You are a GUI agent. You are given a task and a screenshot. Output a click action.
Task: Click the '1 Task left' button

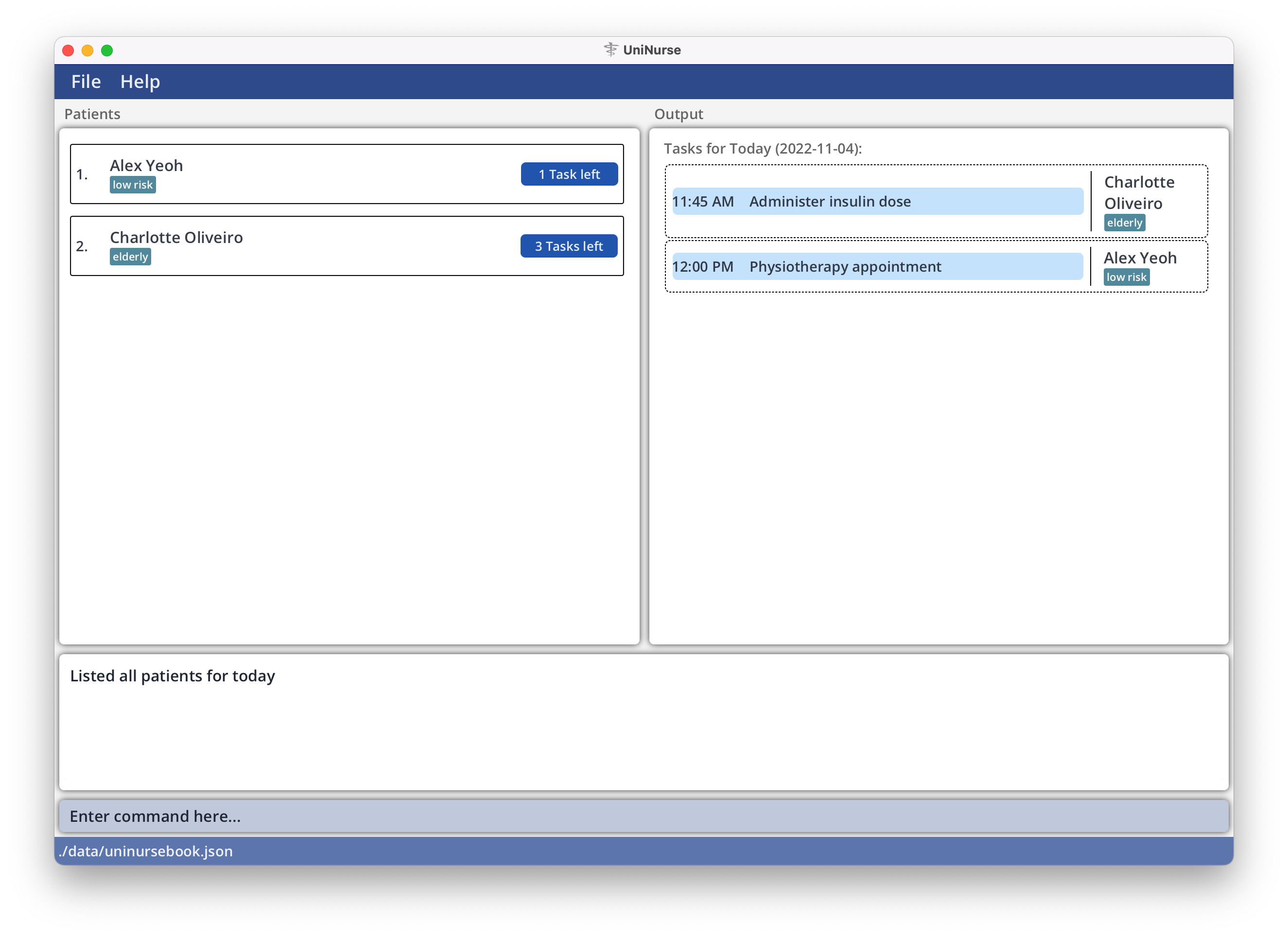pos(569,174)
